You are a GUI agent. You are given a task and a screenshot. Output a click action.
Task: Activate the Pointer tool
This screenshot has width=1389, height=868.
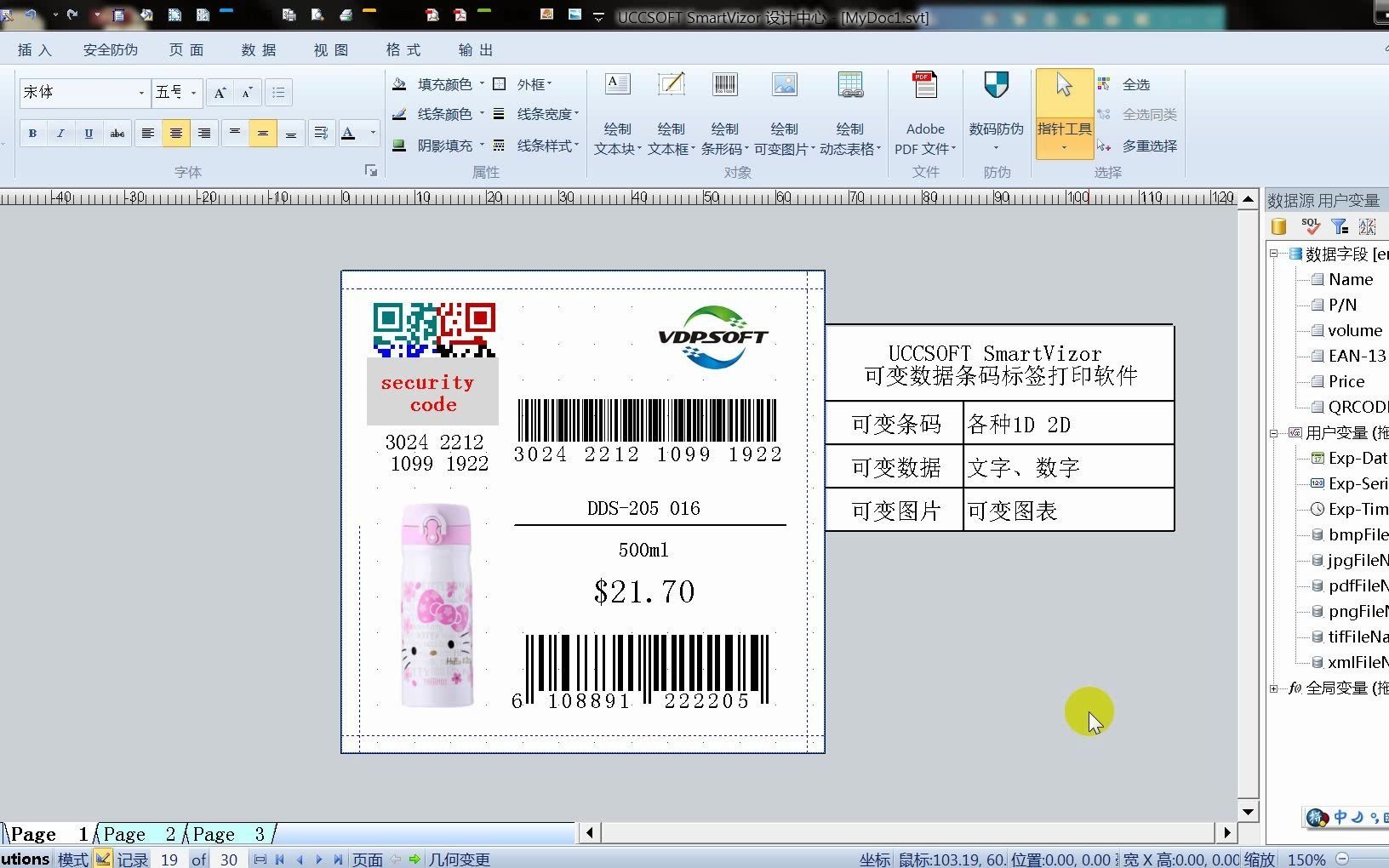(1064, 114)
